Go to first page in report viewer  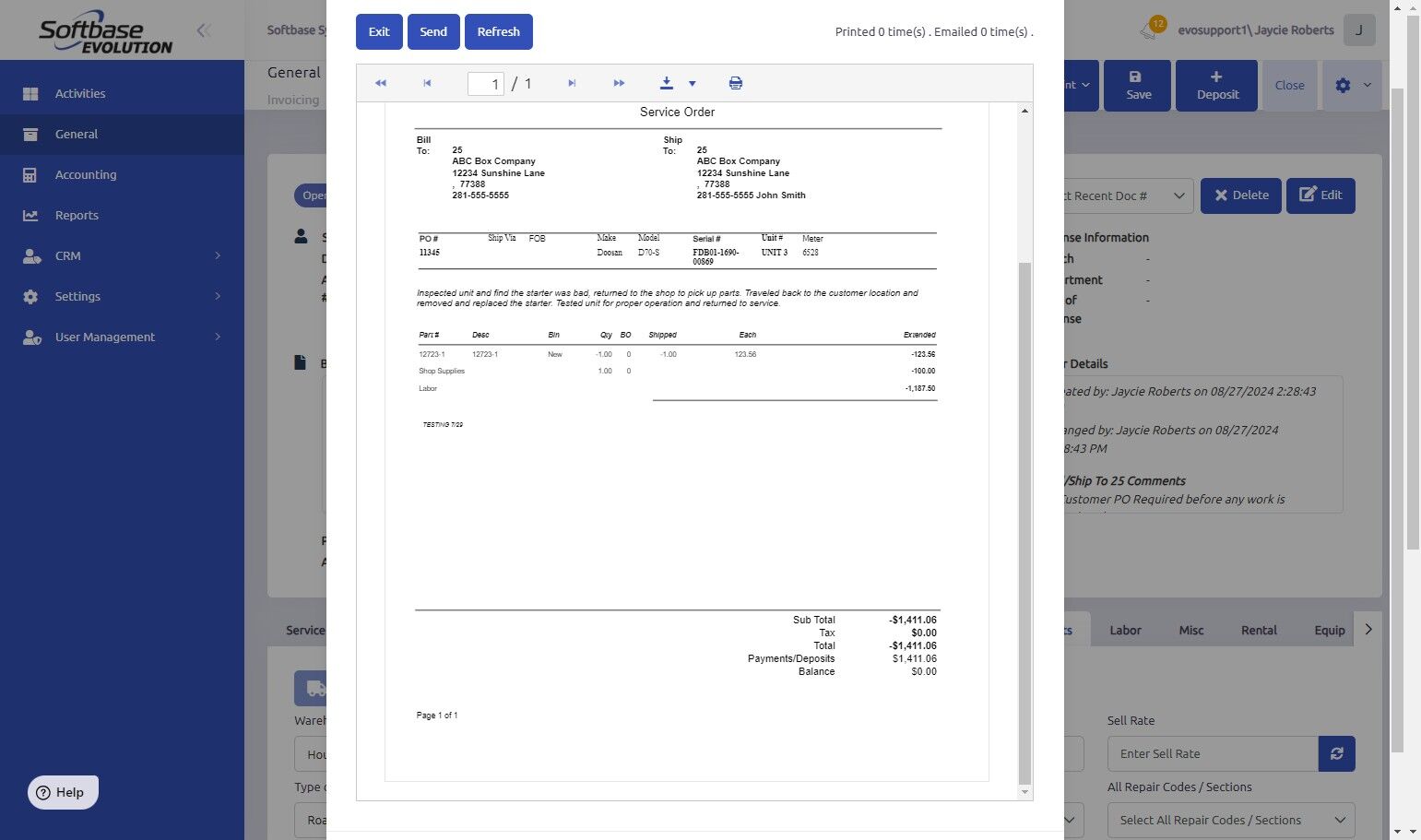coord(381,83)
